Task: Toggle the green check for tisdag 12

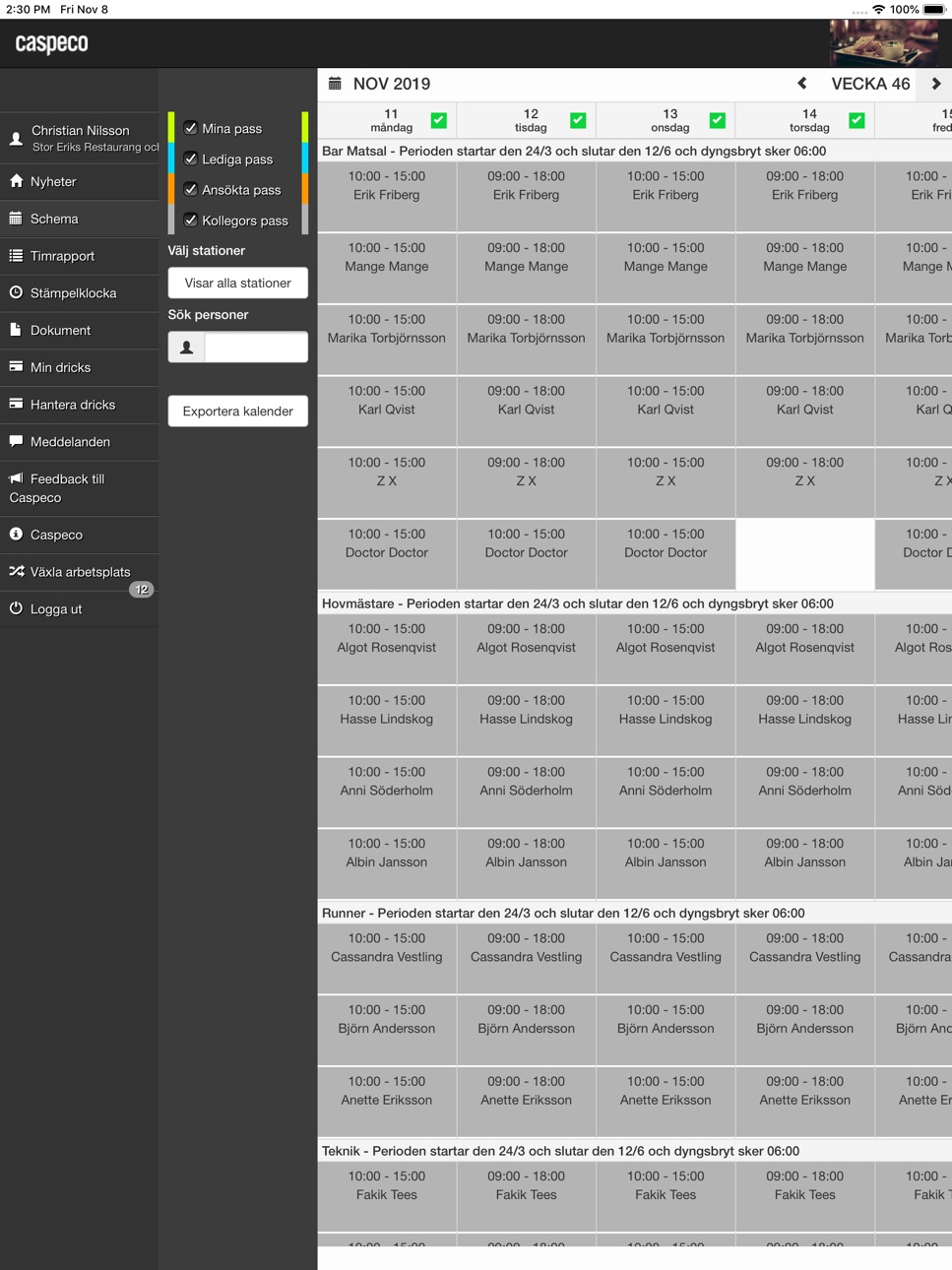Action: (578, 120)
